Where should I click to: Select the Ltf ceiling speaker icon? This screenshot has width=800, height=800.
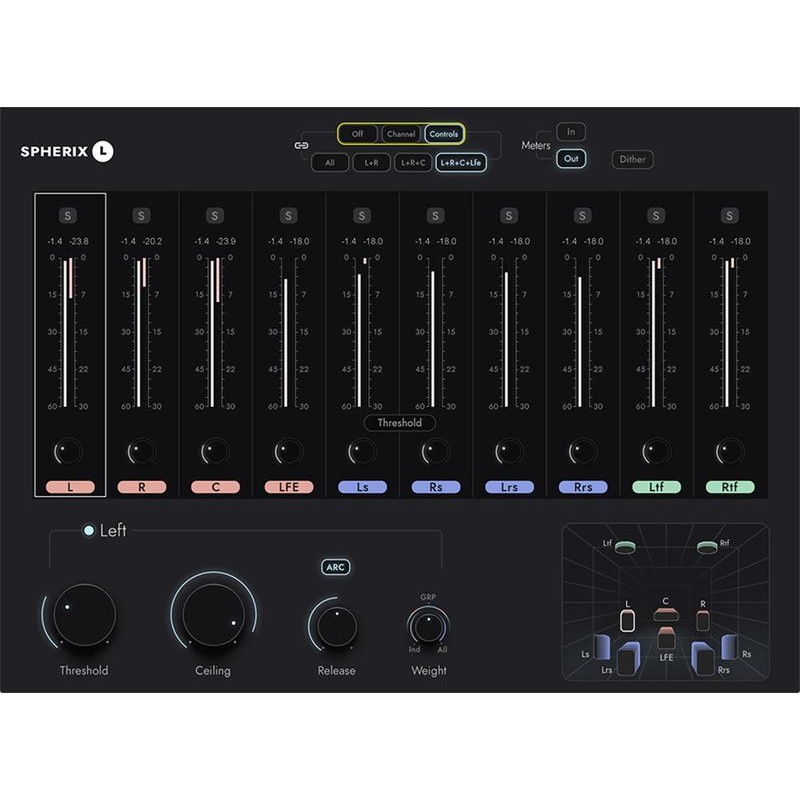624,546
